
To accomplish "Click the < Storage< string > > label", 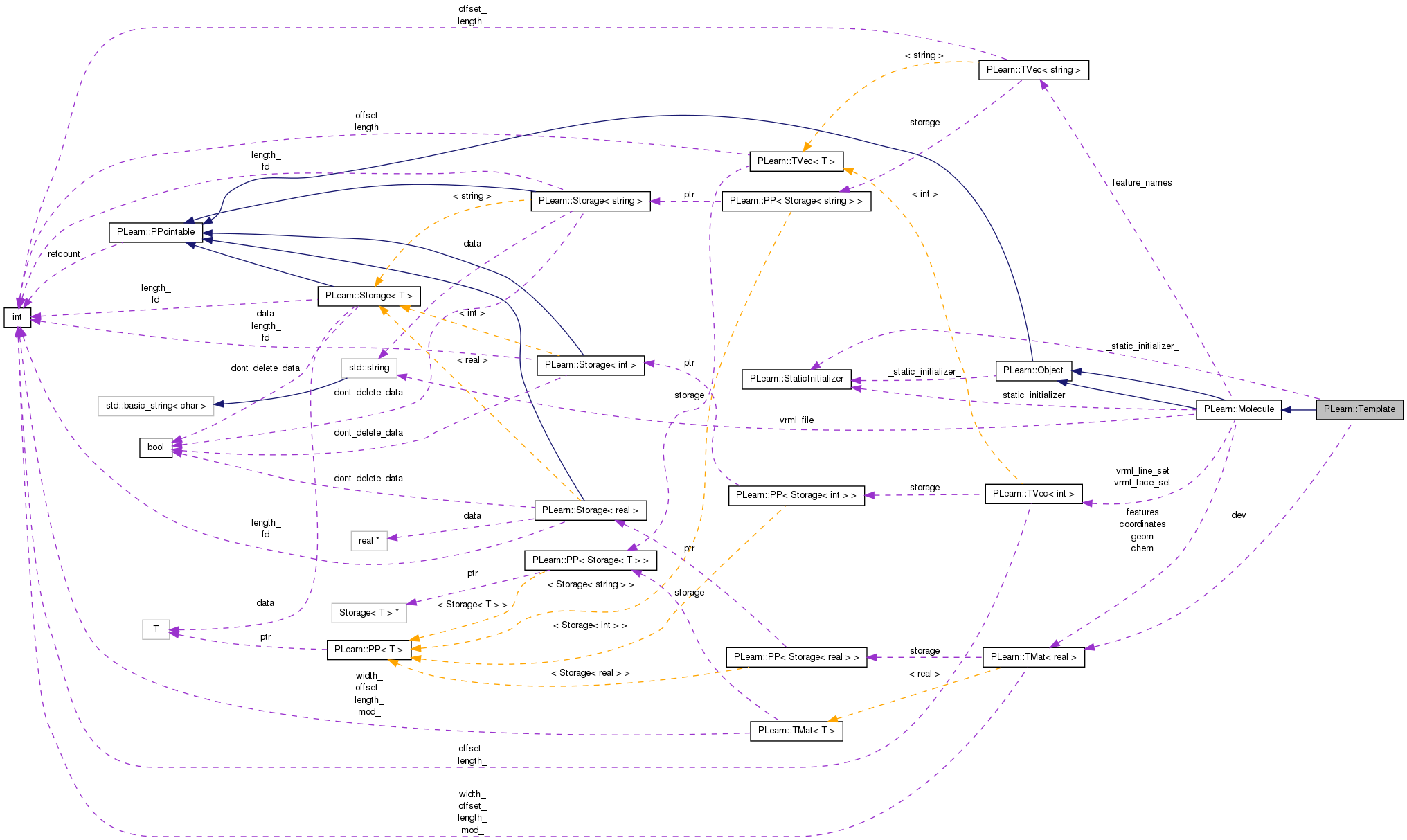I will pyautogui.click(x=590, y=584).
